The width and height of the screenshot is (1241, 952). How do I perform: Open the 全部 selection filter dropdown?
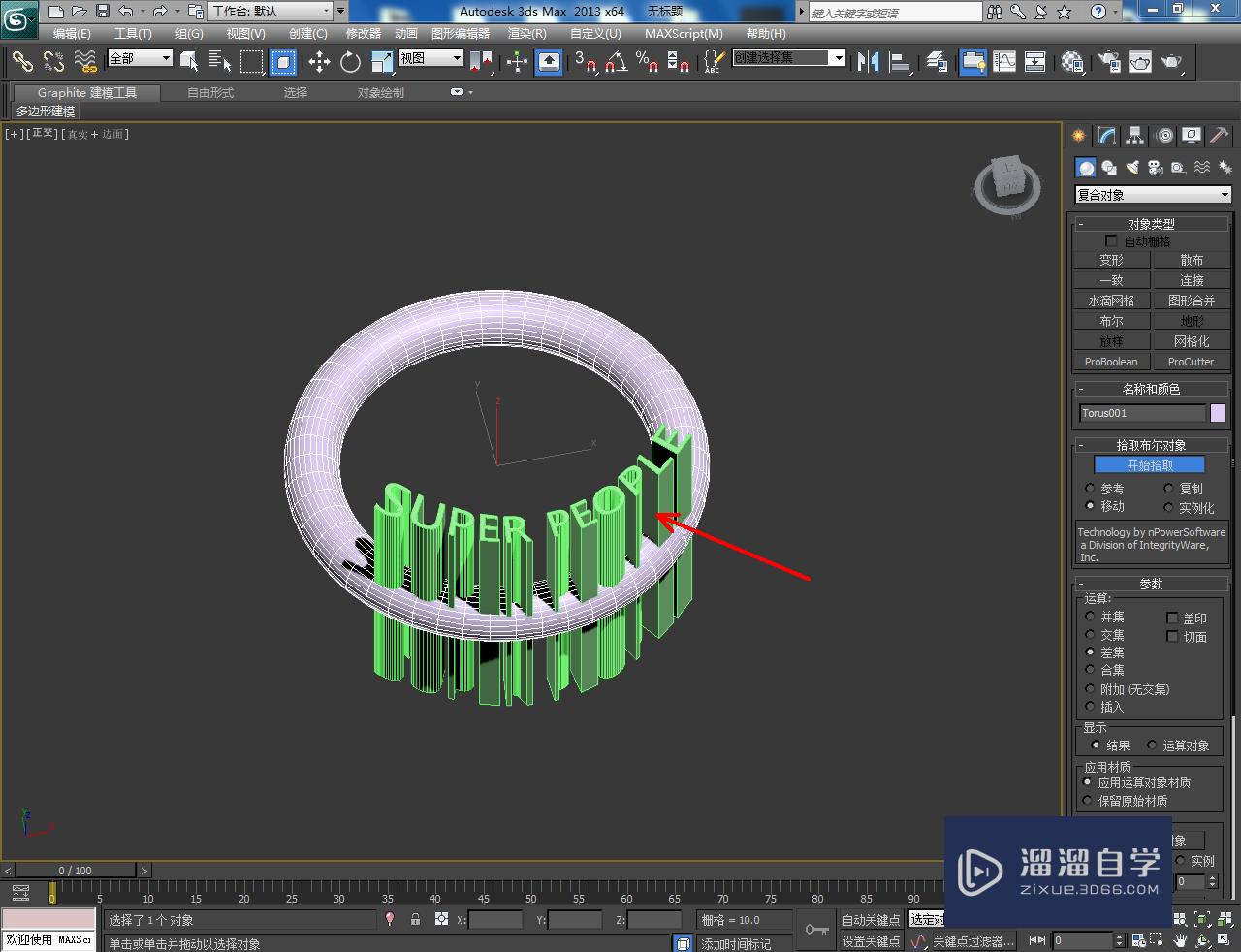pos(140,58)
